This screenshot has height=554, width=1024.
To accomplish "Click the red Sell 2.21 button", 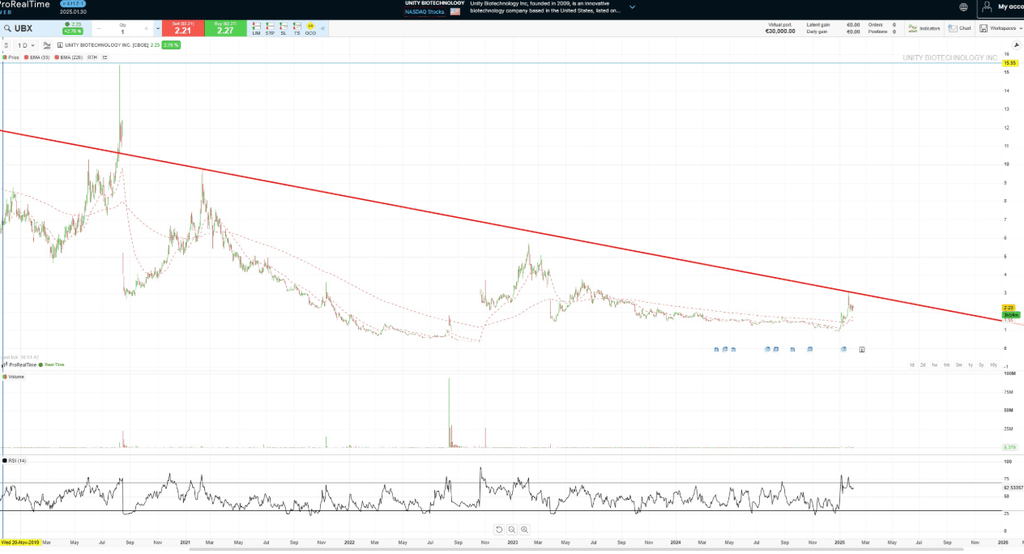I will coord(183,29).
